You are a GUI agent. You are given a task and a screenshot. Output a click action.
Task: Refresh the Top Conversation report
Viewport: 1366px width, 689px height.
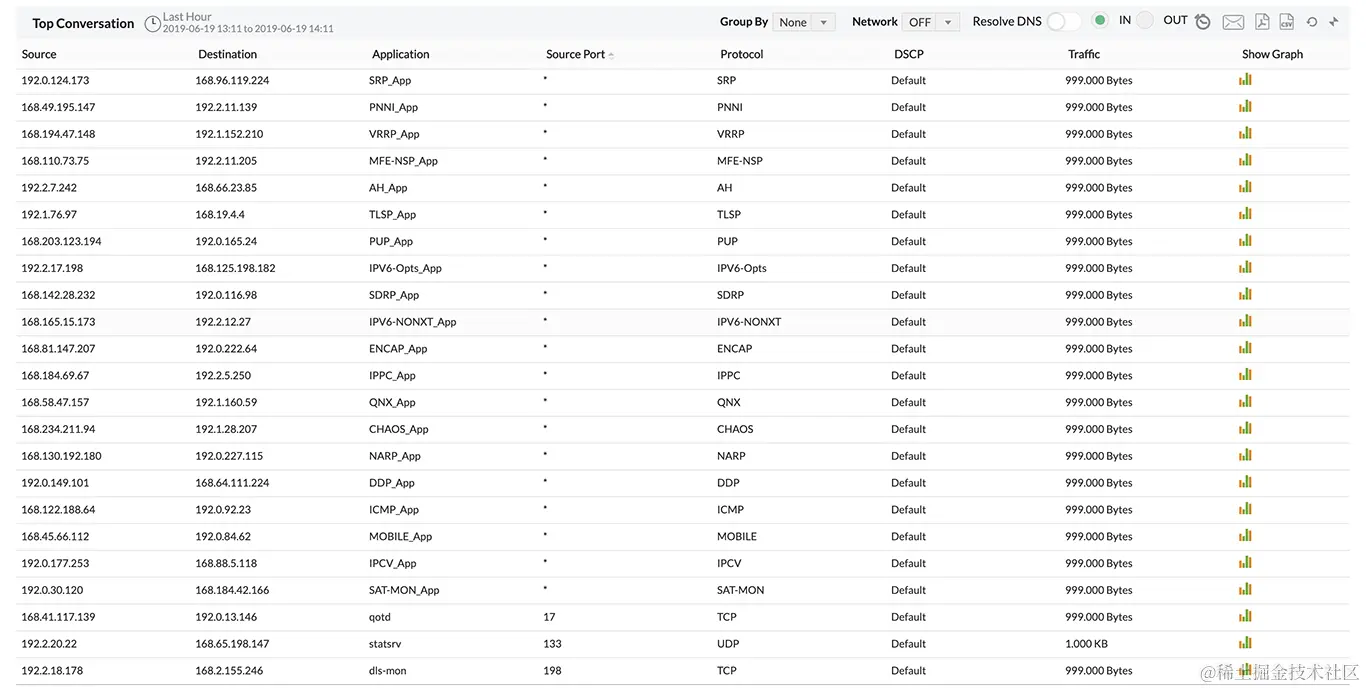pyautogui.click(x=1310, y=21)
